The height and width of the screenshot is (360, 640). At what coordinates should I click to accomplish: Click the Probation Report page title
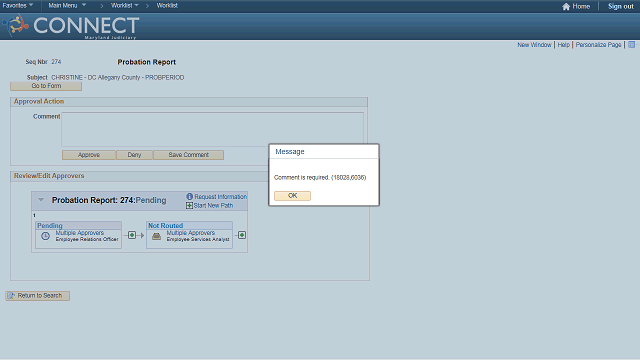(147, 62)
